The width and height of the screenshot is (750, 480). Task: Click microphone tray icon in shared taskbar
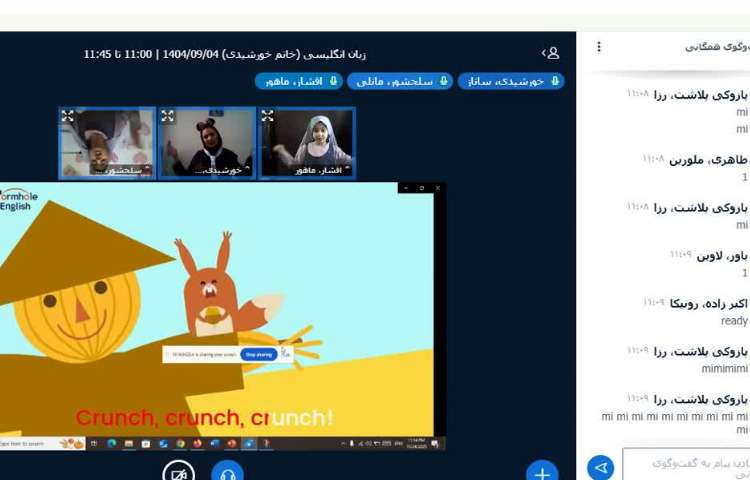point(352,444)
